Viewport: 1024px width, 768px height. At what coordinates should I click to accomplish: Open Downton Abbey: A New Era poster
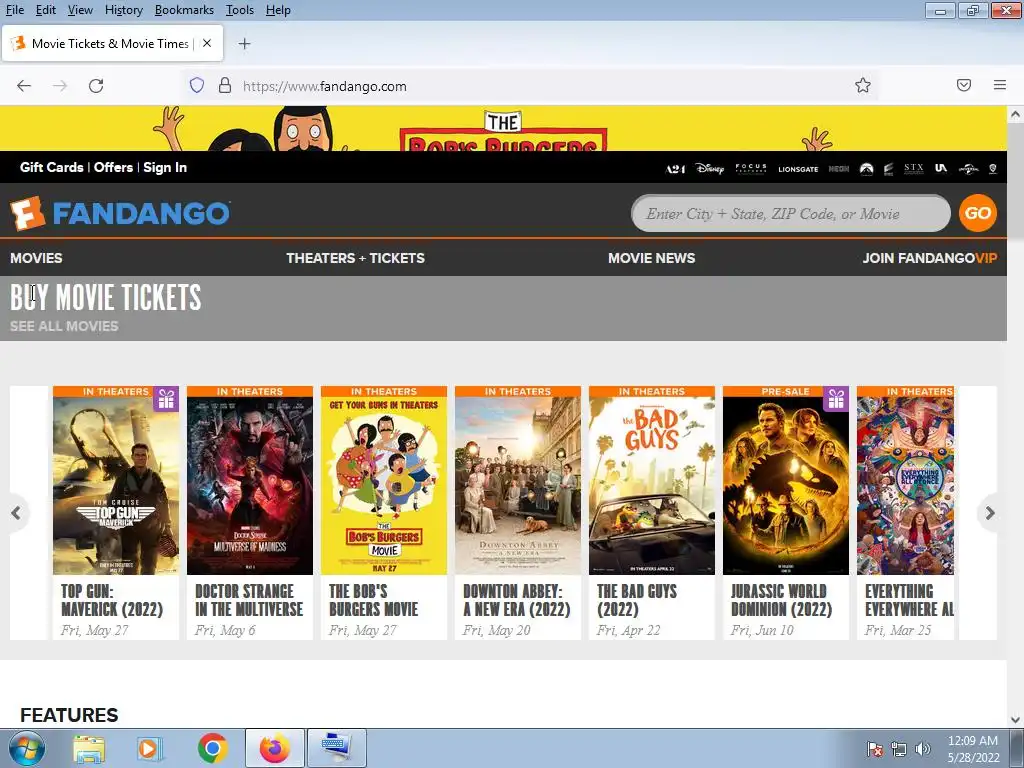point(517,480)
